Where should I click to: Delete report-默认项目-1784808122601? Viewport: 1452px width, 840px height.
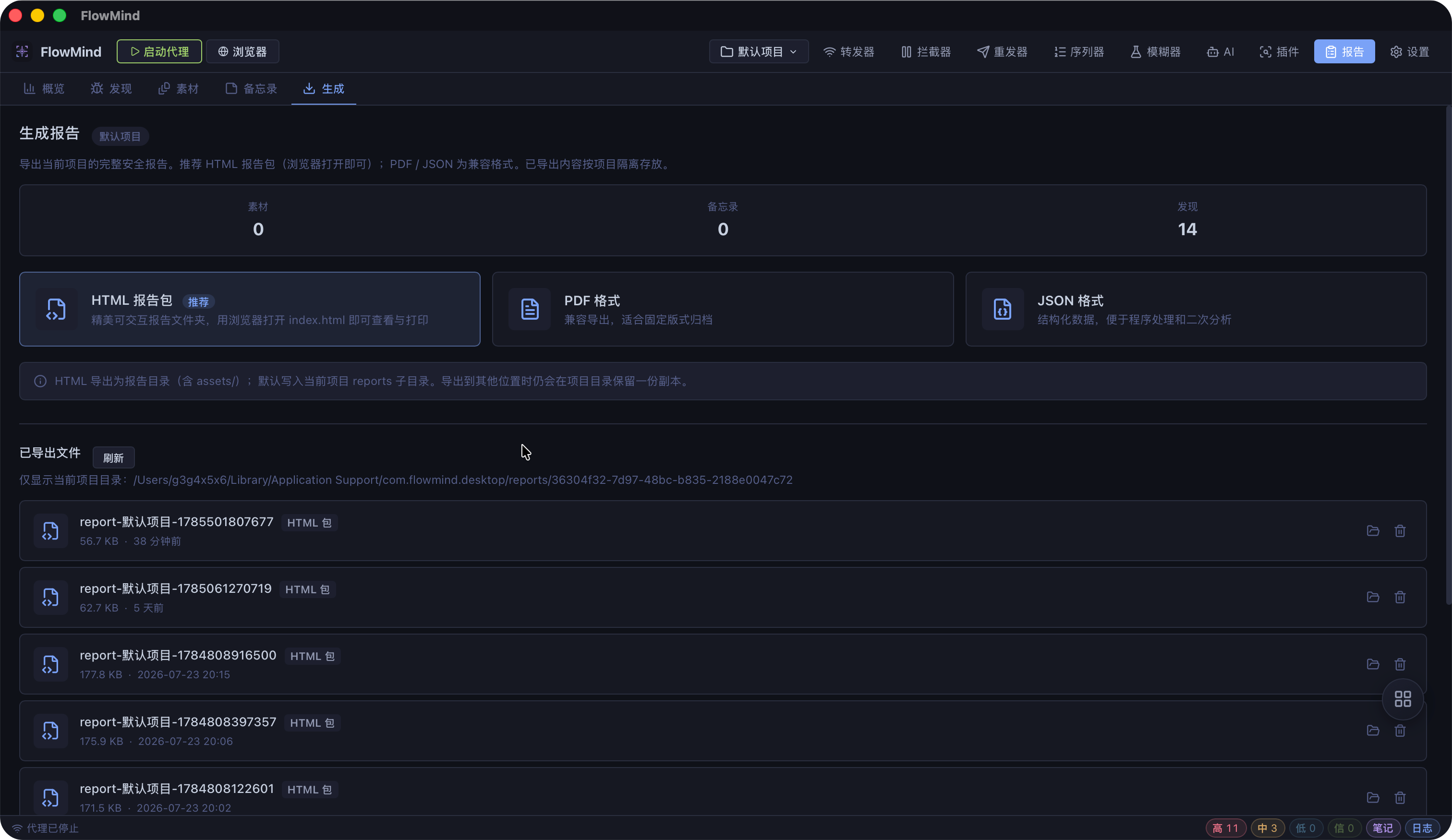click(x=1400, y=798)
